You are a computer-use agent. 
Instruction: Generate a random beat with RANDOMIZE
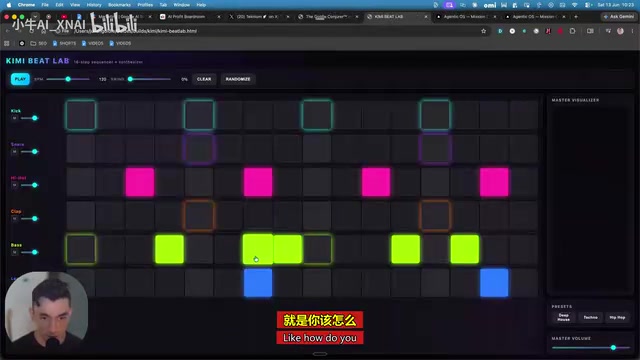point(238,79)
